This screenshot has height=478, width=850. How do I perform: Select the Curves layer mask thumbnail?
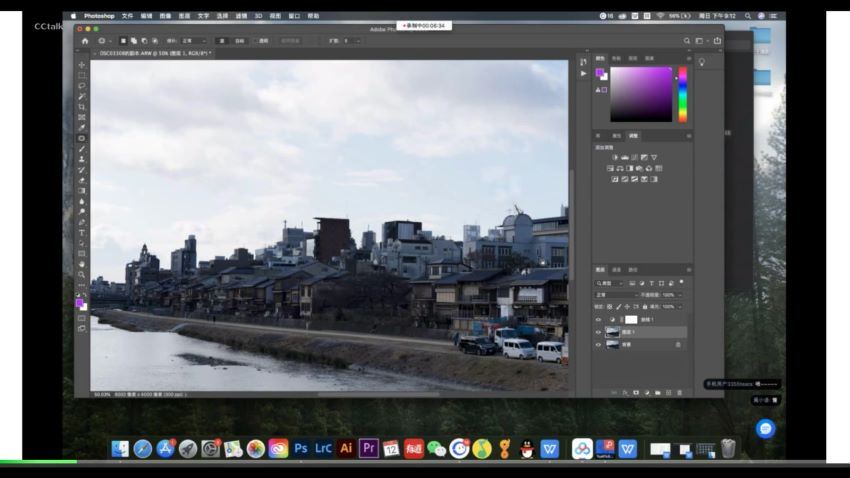[631, 320]
